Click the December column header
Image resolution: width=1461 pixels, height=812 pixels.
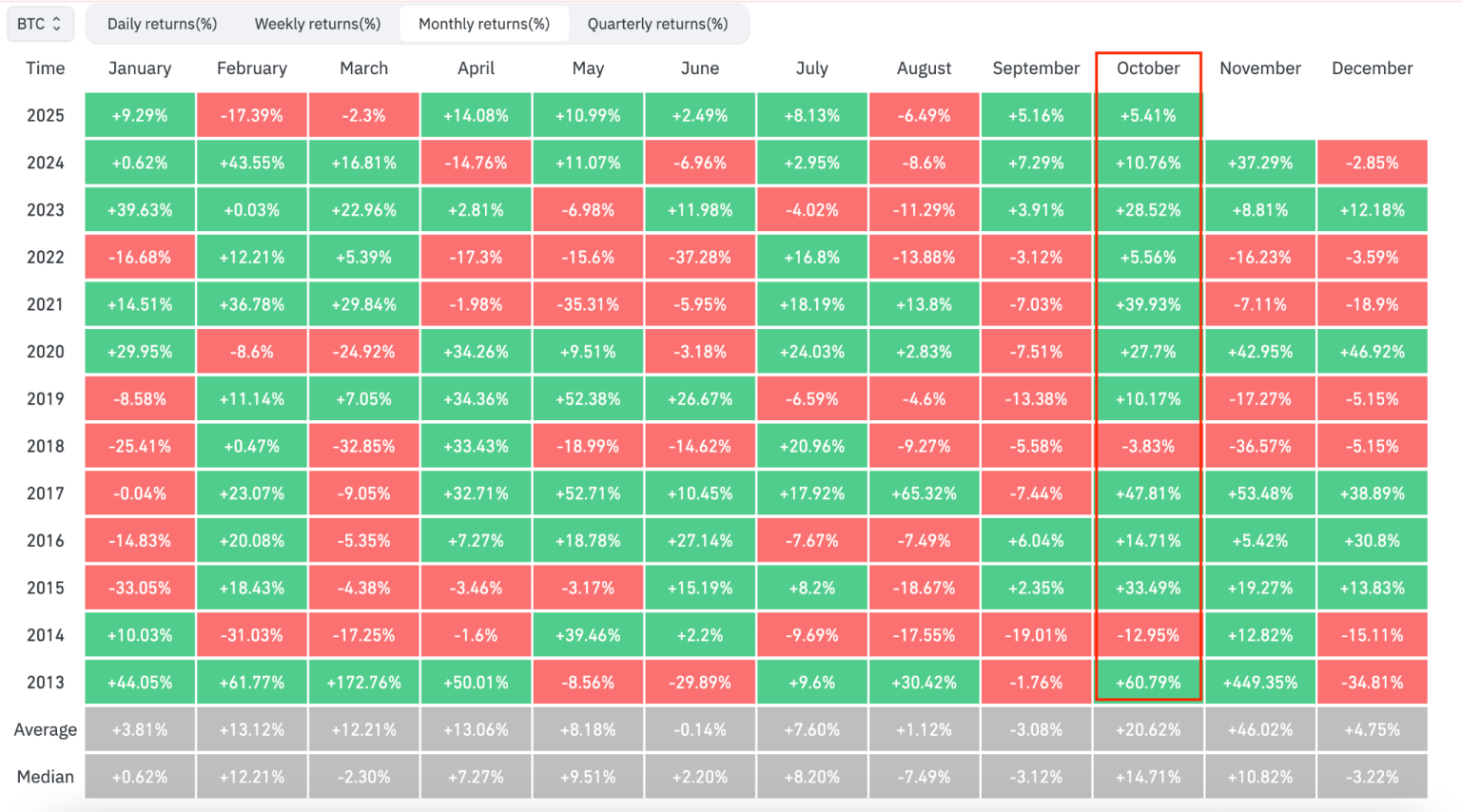[1372, 68]
